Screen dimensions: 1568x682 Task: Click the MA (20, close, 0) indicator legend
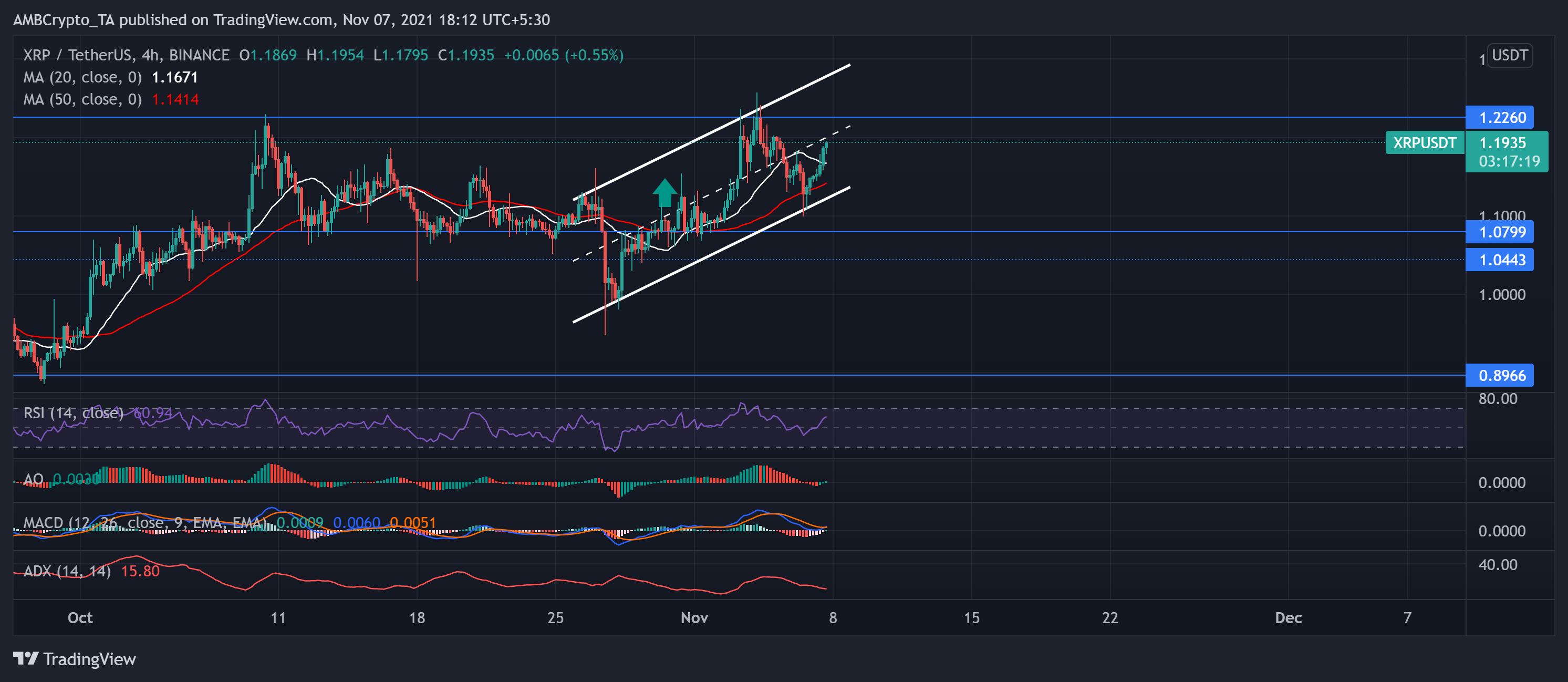pyautogui.click(x=82, y=77)
